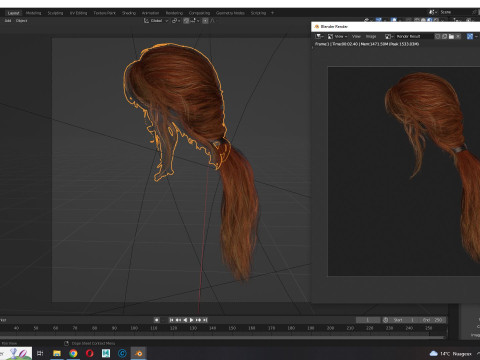Open the snapping options dropdown
Image resolution: width=480 pixels, height=360 pixels.
pyautogui.click(x=195, y=21)
